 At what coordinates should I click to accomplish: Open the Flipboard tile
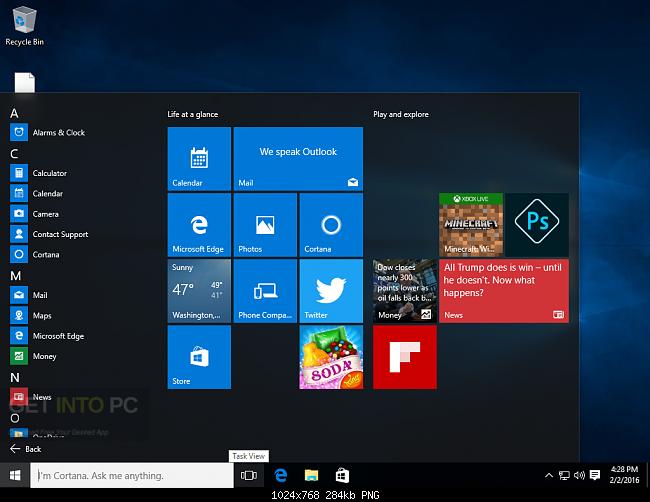click(405, 357)
